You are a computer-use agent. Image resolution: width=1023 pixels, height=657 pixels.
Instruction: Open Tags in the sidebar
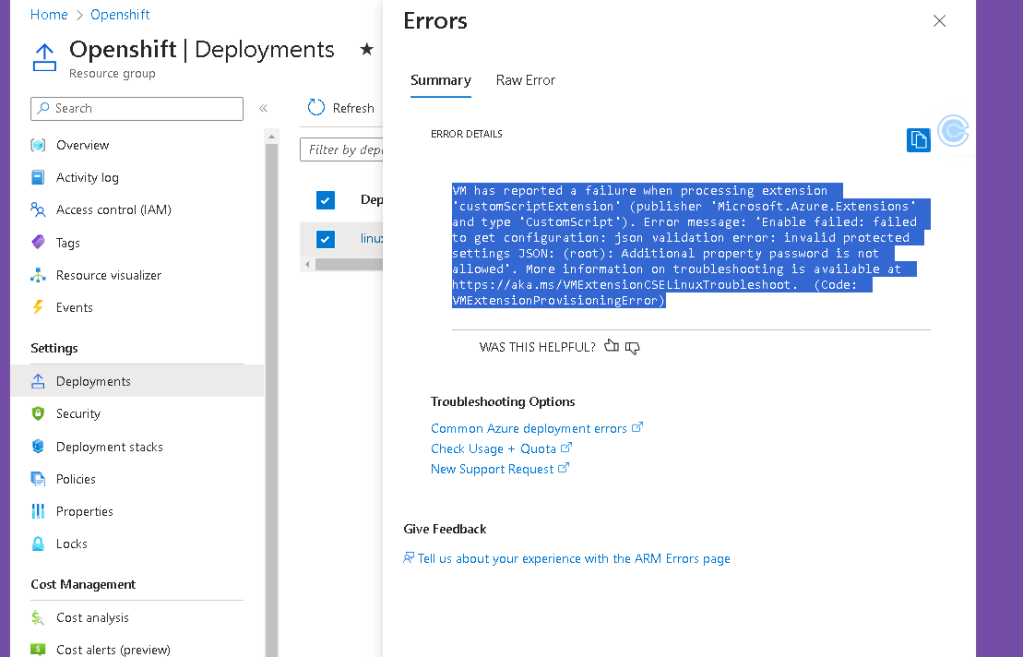tap(68, 243)
